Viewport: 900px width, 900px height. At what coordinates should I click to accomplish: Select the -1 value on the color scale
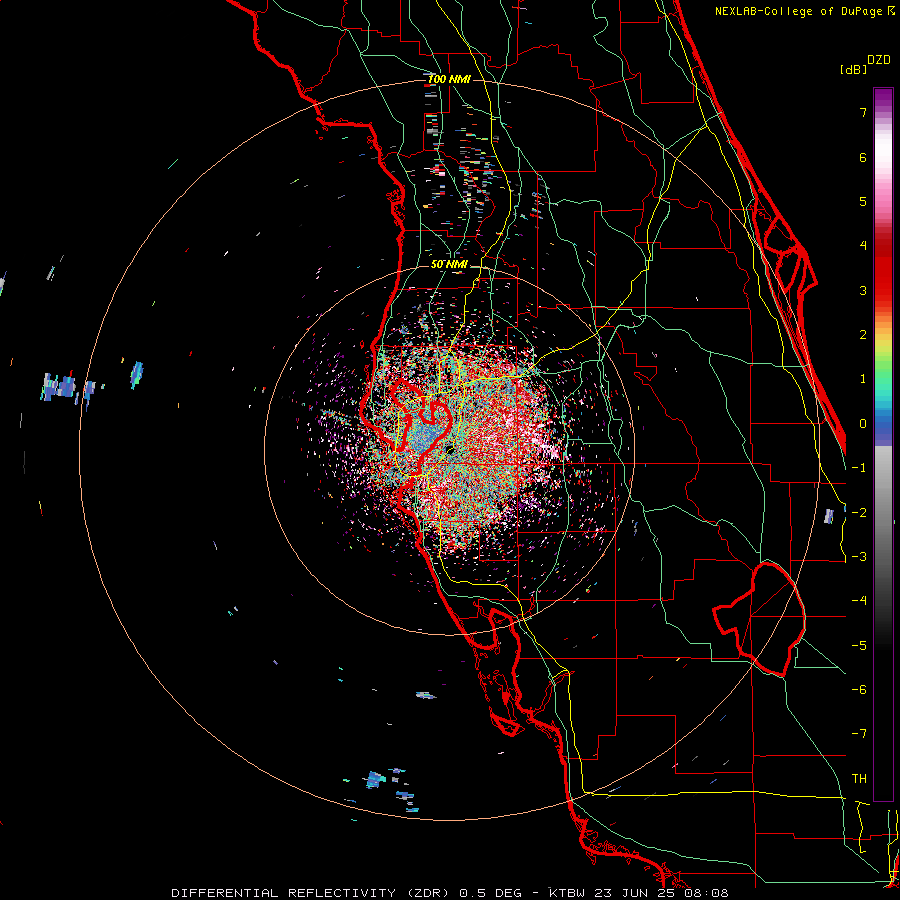(859, 468)
